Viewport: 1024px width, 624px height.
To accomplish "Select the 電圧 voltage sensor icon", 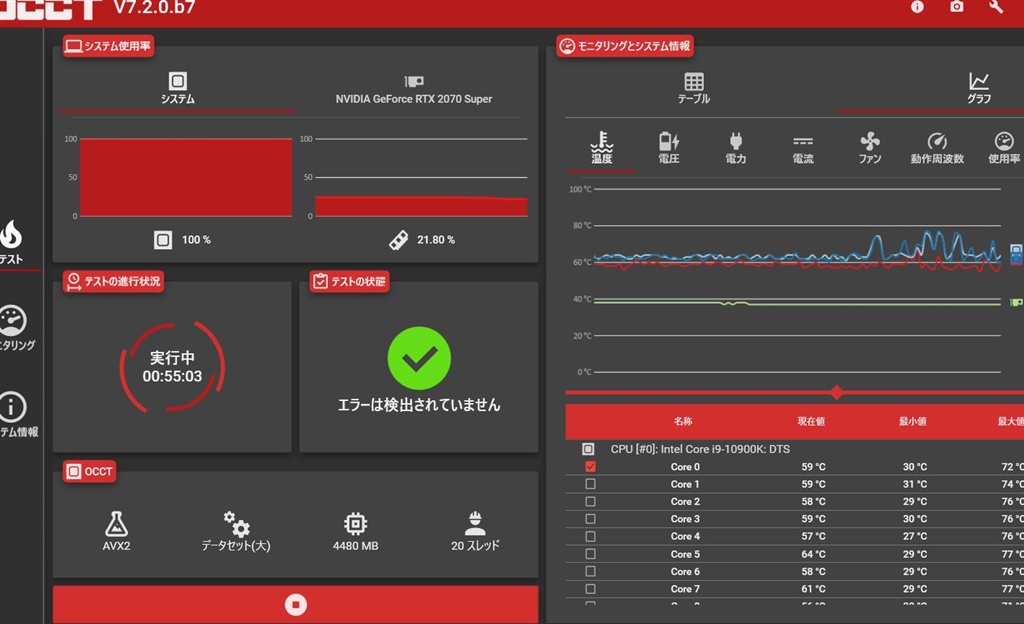I will 669,148.
